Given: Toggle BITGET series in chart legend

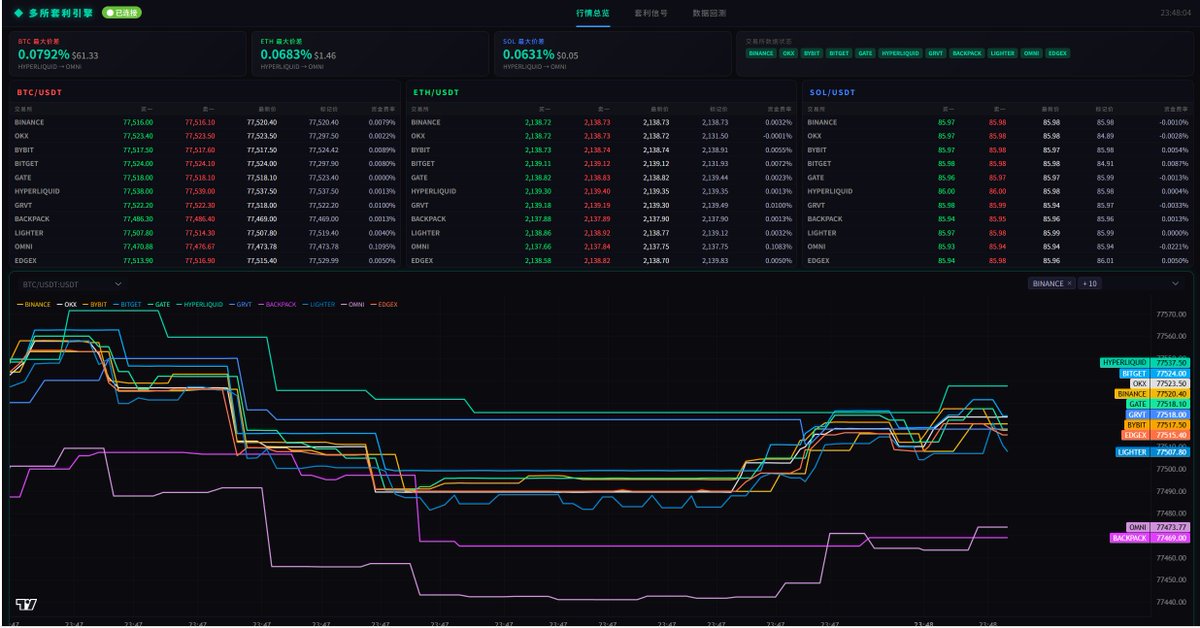Looking at the screenshot, I should pyautogui.click(x=127, y=304).
